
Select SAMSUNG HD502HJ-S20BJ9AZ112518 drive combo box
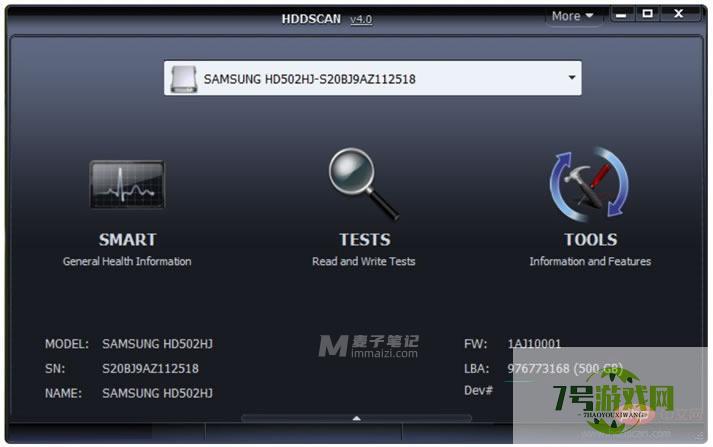pyautogui.click(x=372, y=78)
